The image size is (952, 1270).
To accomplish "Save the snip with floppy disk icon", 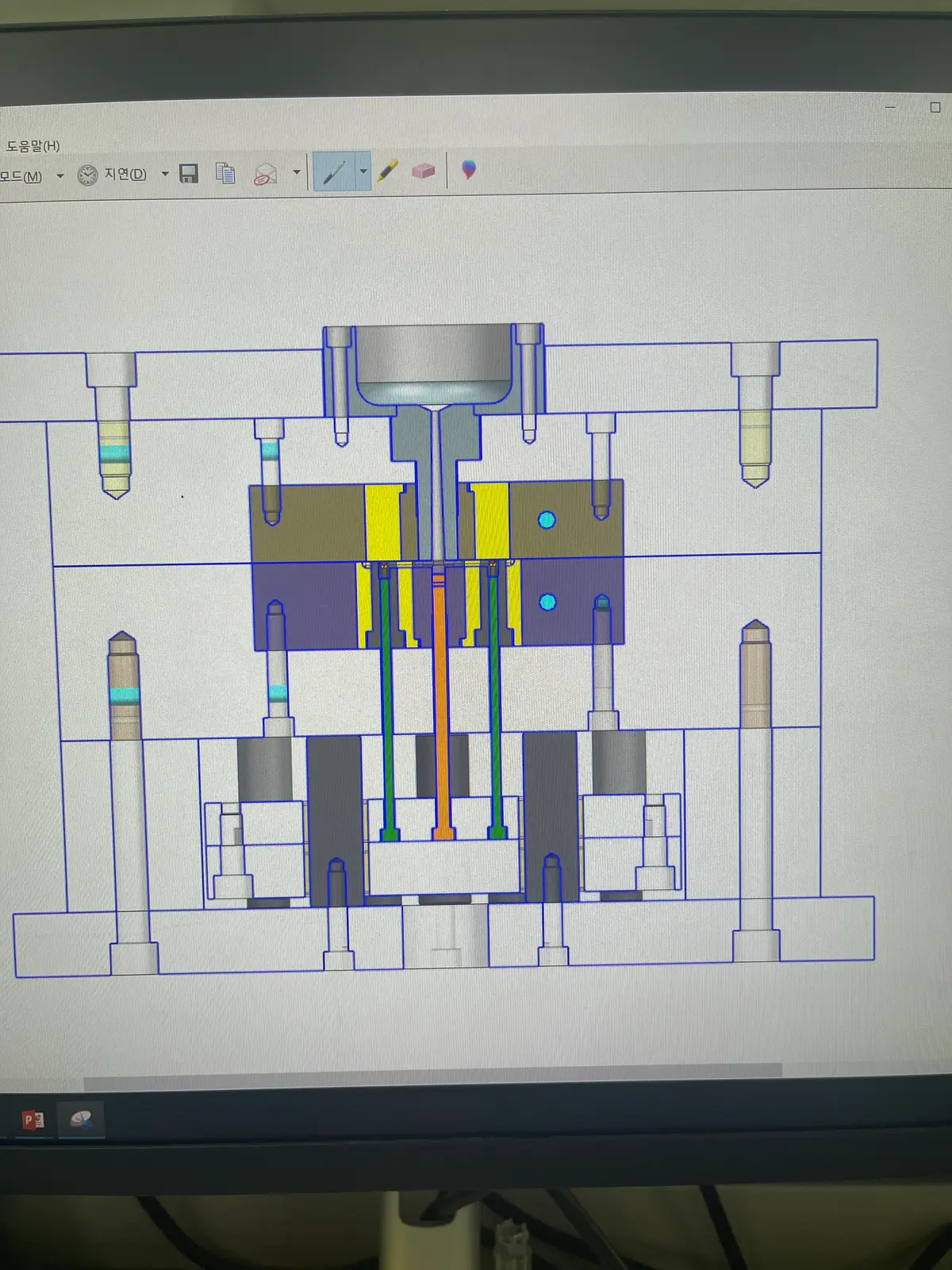I will coord(189,173).
